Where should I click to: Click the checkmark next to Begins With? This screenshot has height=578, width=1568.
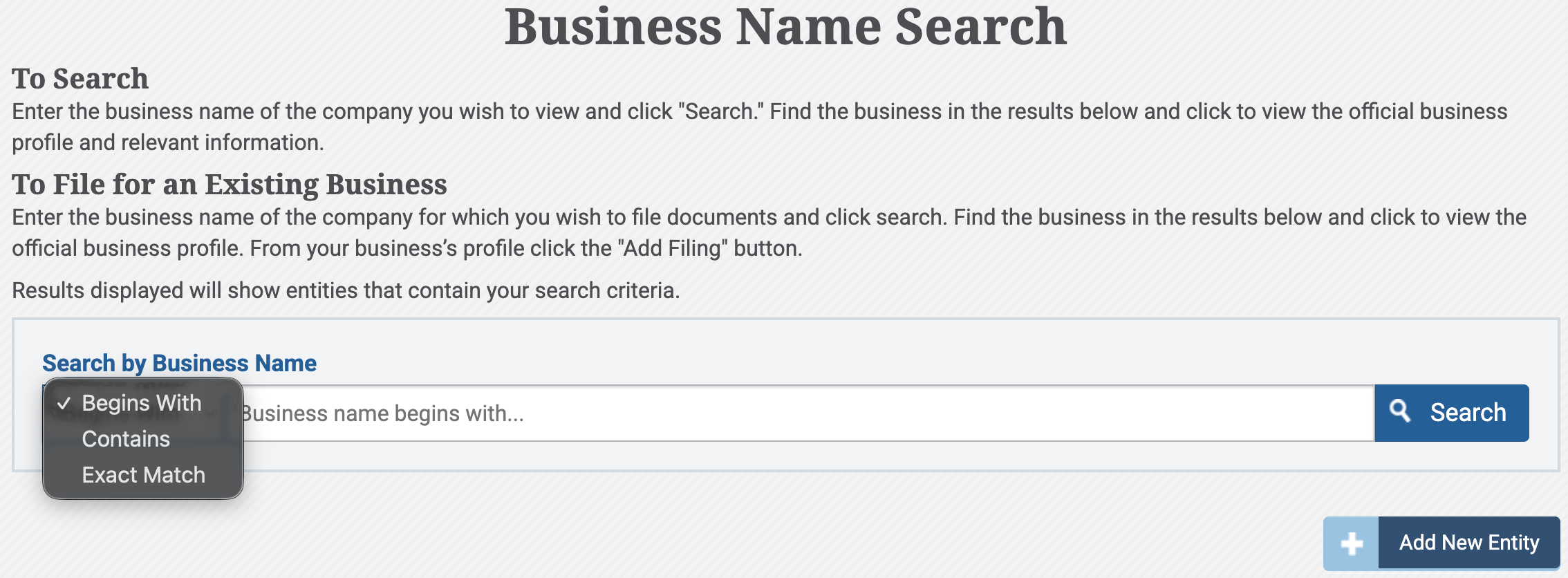click(x=64, y=403)
